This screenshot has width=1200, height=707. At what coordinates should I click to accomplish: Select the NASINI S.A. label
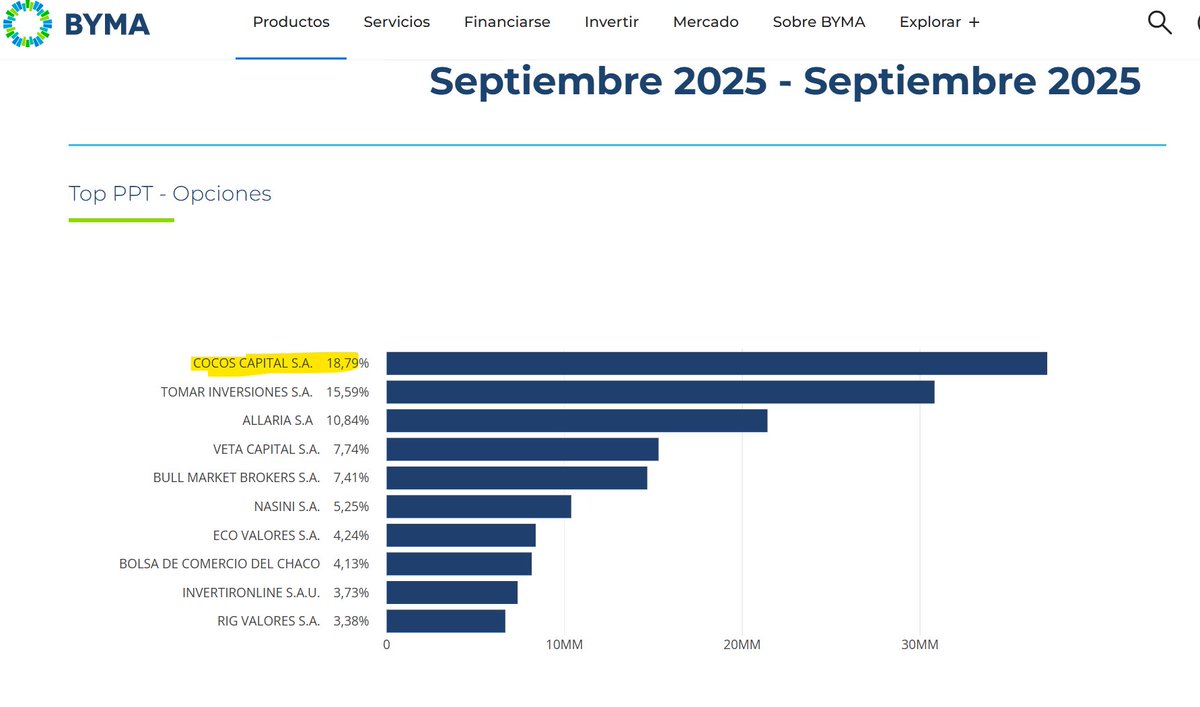pyautogui.click(x=287, y=507)
